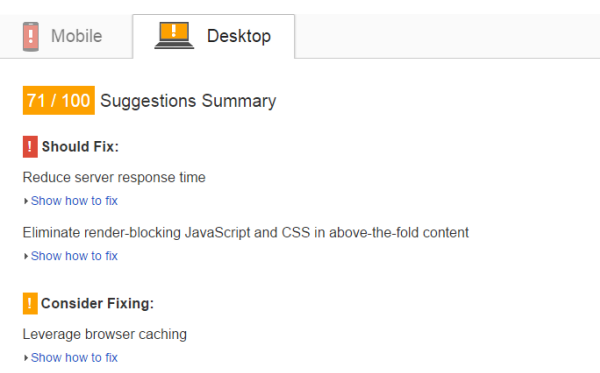Click the red Should Fix exclamation icon
Image resolution: width=600 pixels, height=373 pixels.
click(30, 147)
